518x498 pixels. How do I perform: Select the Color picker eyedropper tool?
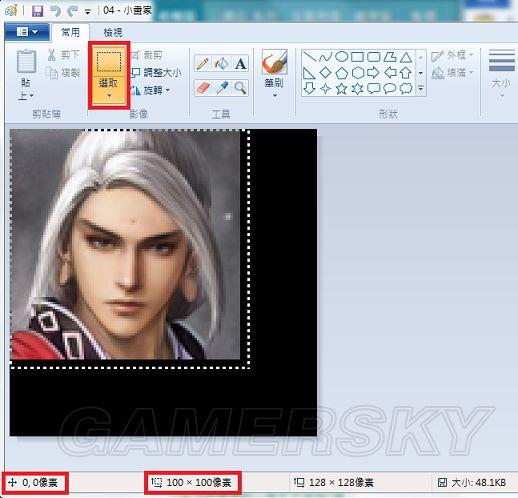(222, 88)
